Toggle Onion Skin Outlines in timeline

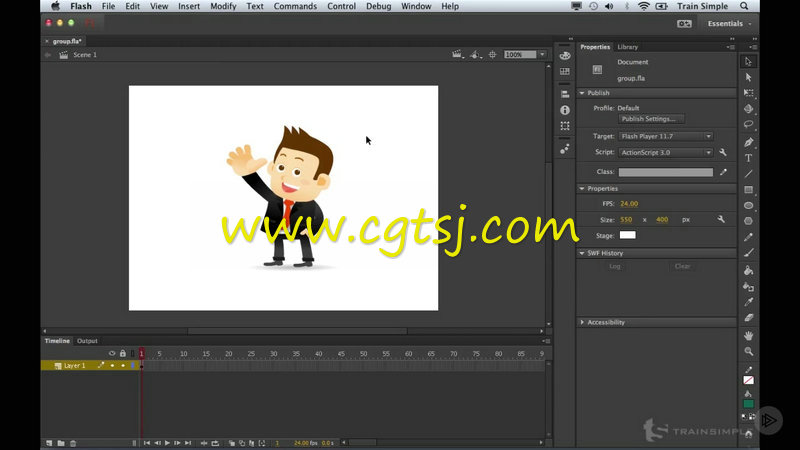tap(242, 443)
